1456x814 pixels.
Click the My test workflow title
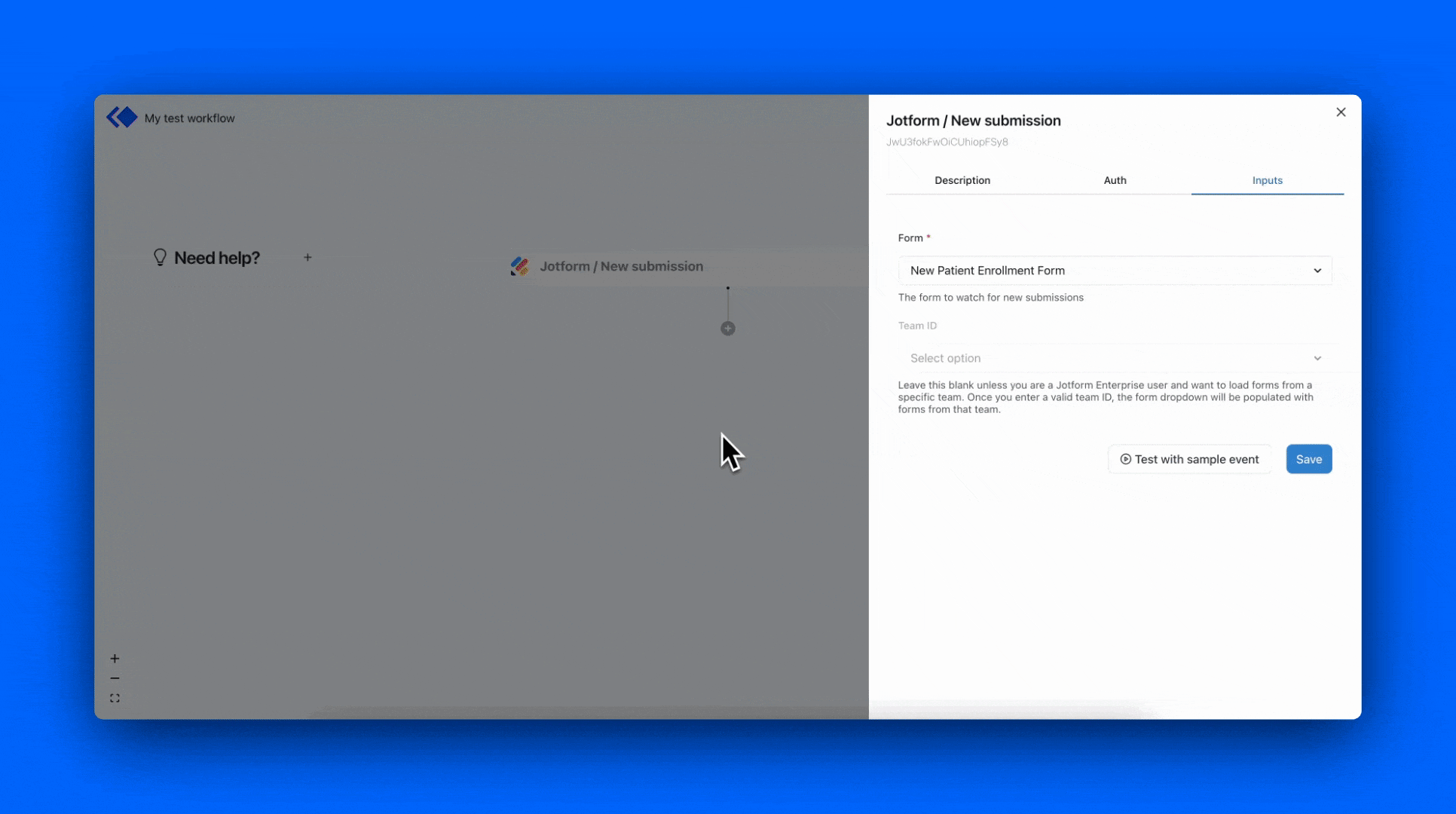pos(189,118)
